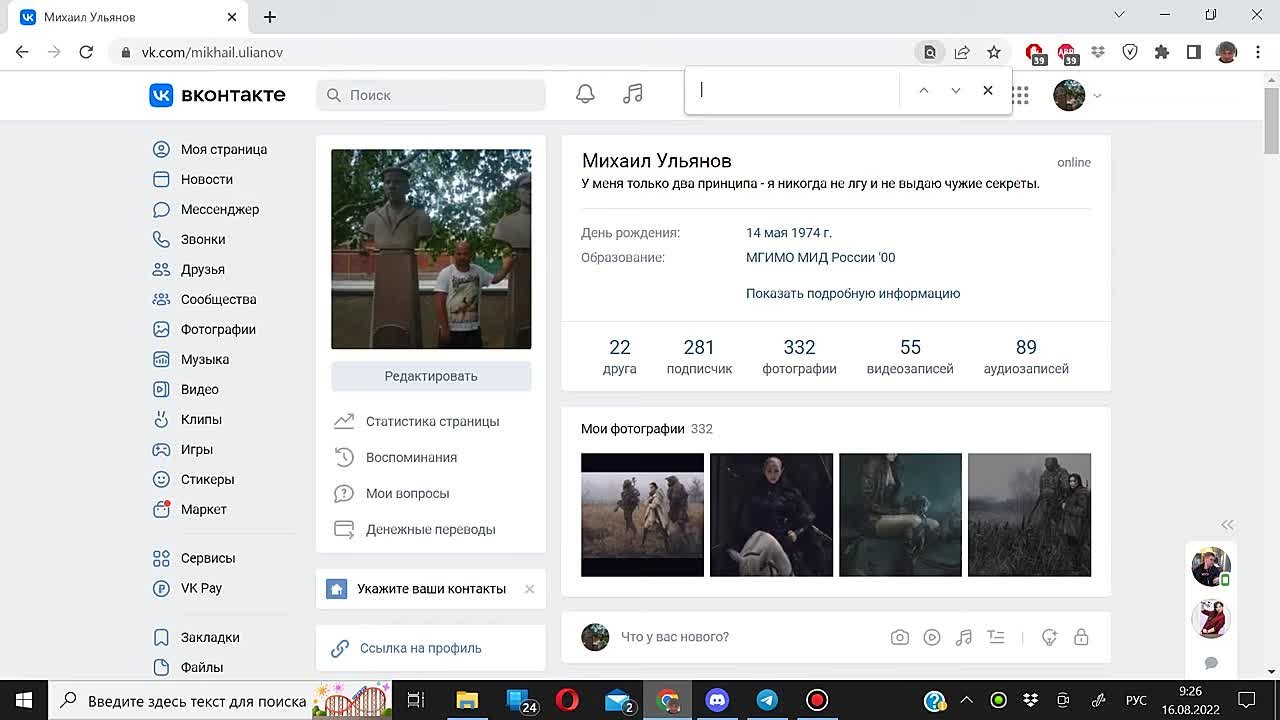Screen dimensions: 1280x720
Task: Go to next find-in-page match
Action: [956, 90]
